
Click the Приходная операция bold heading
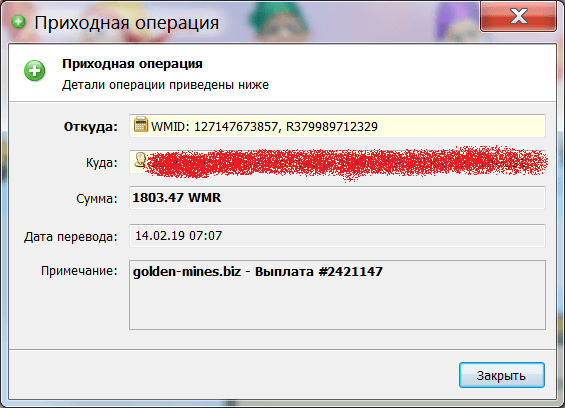(x=132, y=64)
